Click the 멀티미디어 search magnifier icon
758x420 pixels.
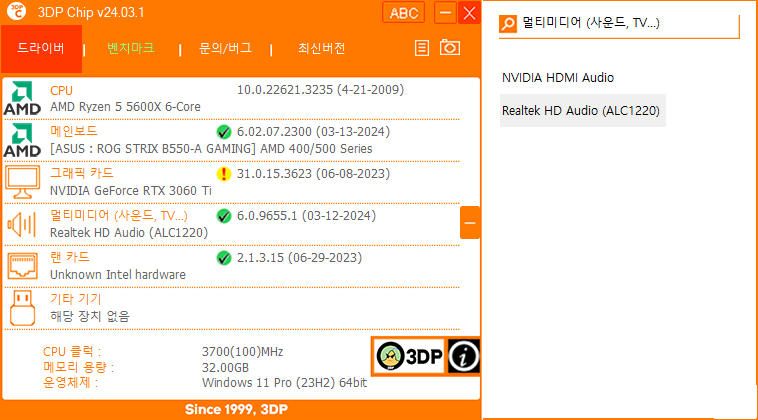(509, 22)
